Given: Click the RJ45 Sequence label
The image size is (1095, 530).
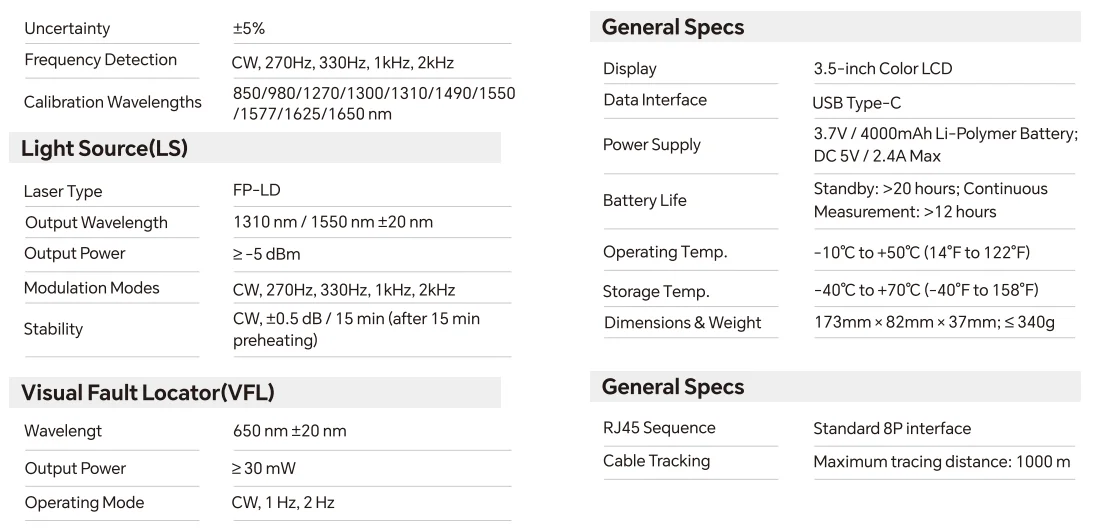Looking at the screenshot, I should tap(659, 427).
